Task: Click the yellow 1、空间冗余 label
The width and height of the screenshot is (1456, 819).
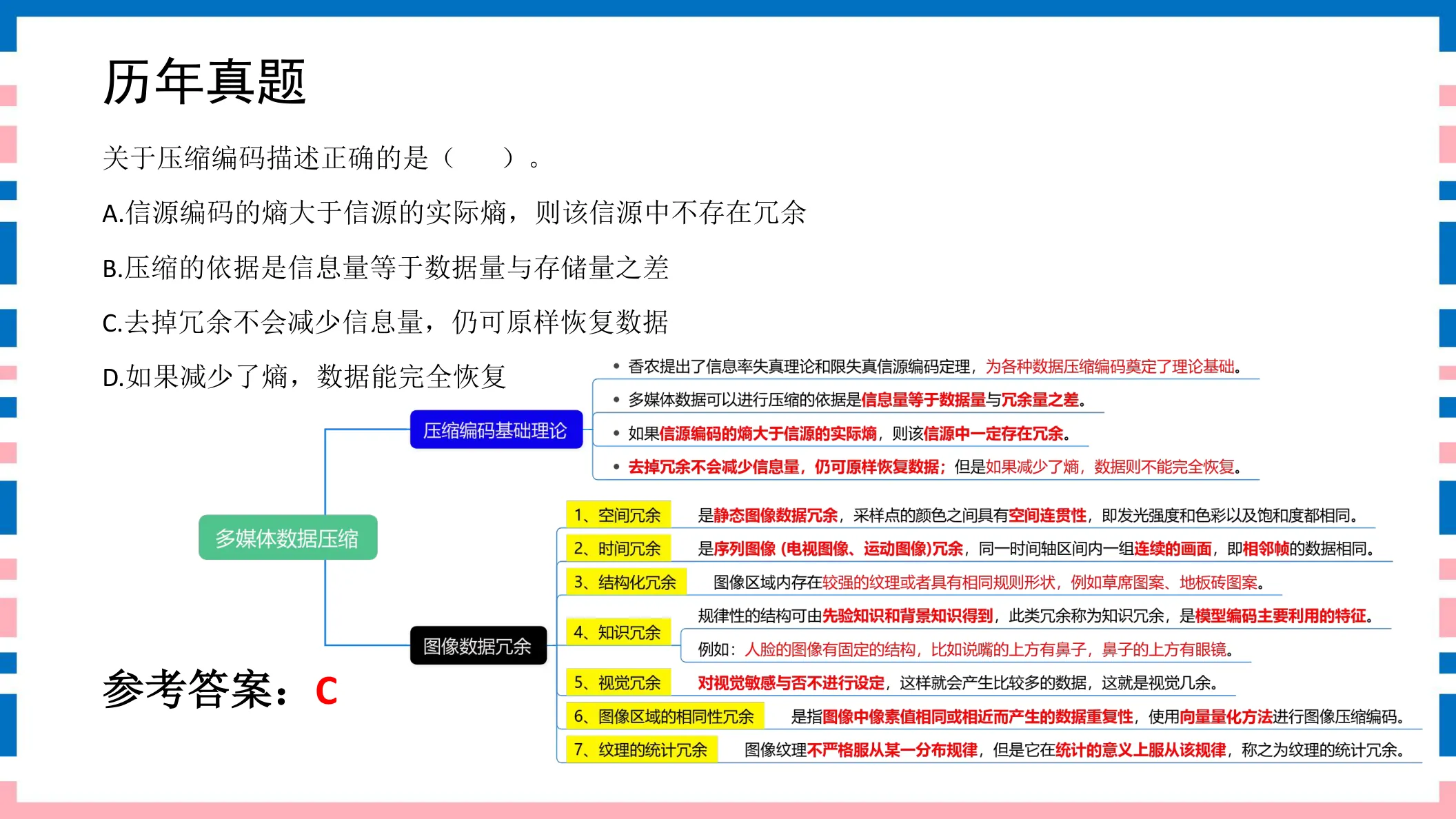Action: click(x=618, y=515)
